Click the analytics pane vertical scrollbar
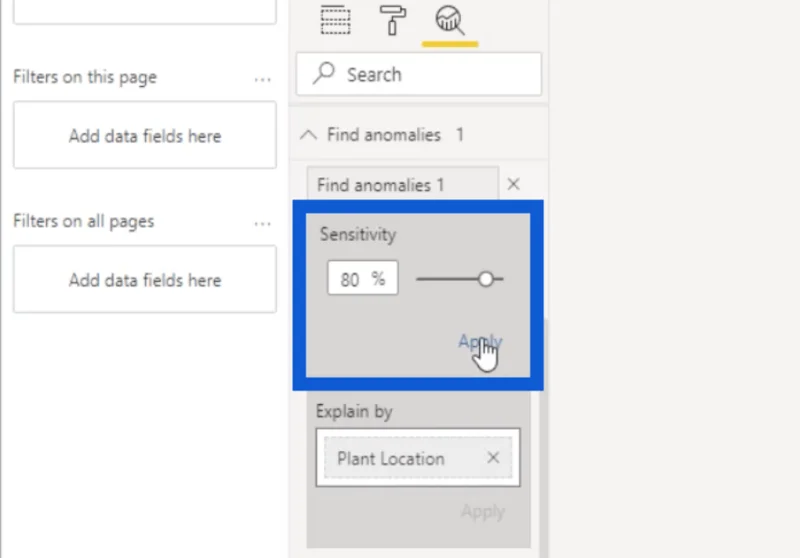This screenshot has height=558, width=800. tap(544, 439)
